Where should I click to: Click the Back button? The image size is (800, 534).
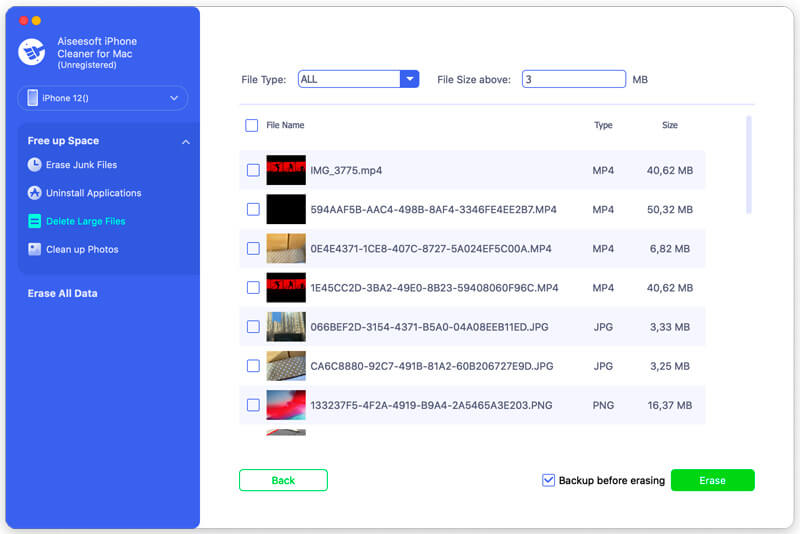pyautogui.click(x=283, y=480)
